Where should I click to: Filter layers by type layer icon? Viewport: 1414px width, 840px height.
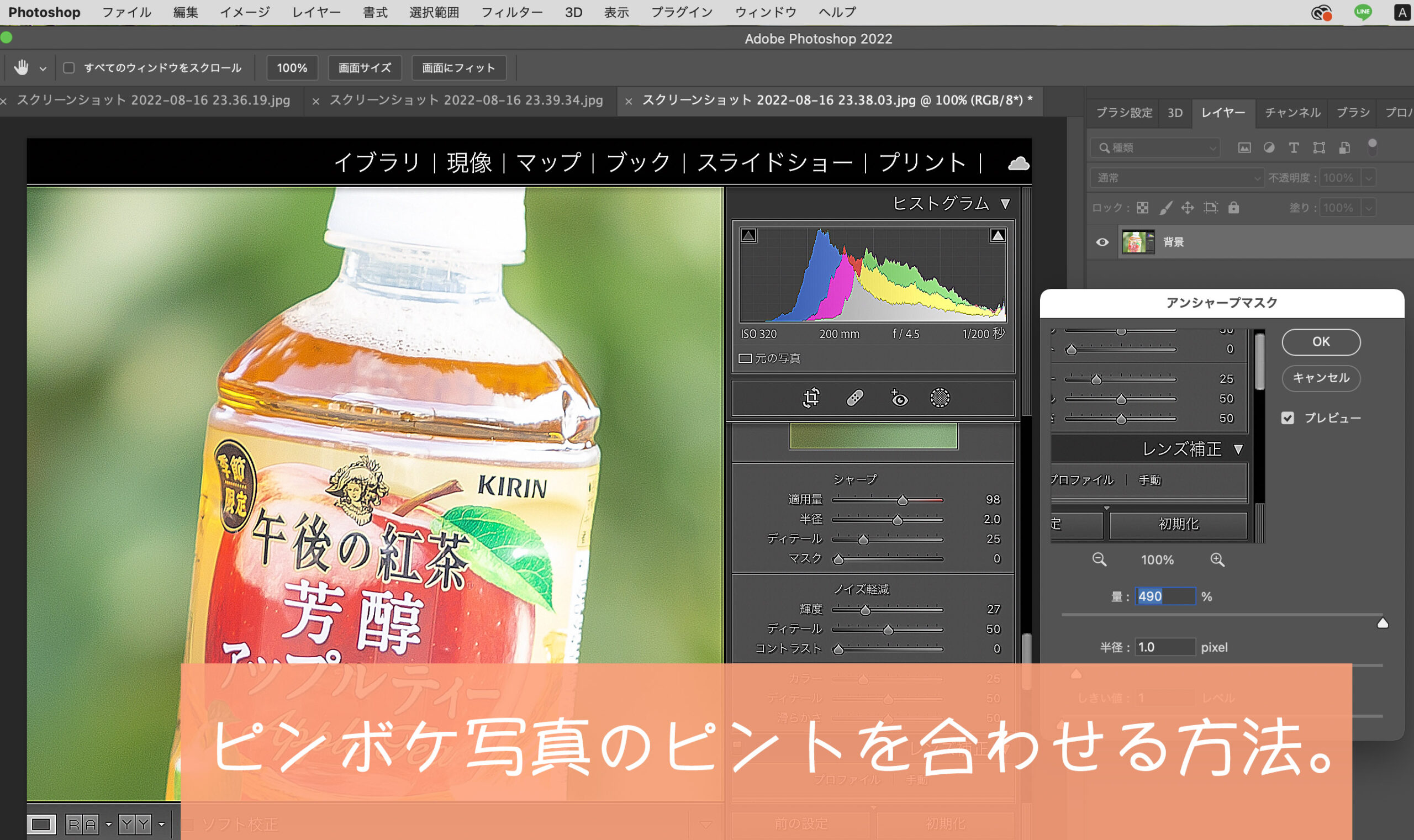tap(1294, 148)
